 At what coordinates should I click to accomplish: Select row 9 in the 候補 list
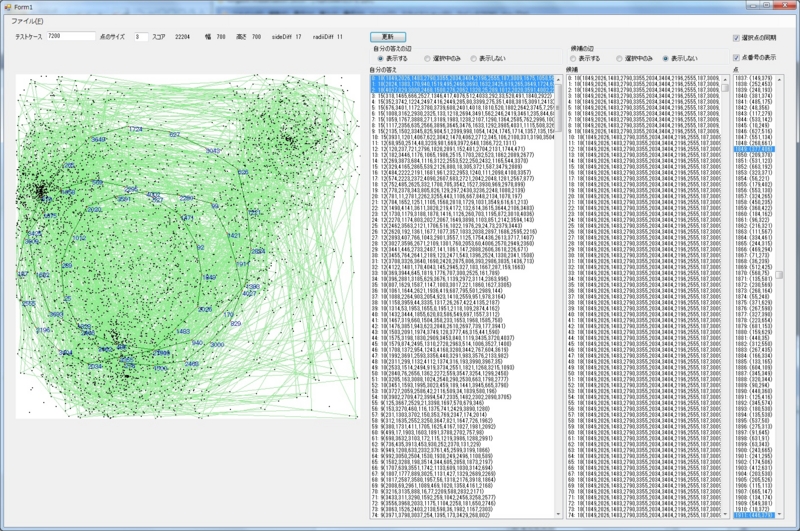point(643,131)
